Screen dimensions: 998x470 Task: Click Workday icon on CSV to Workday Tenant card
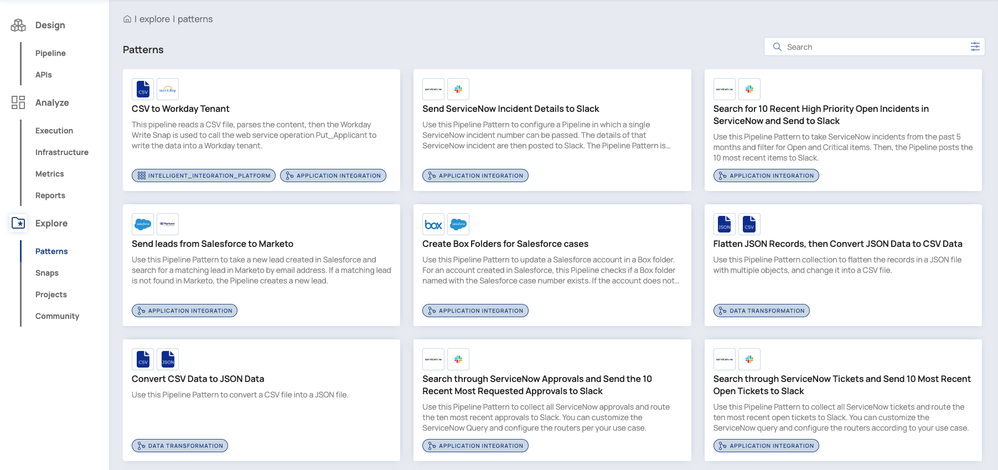[x=168, y=90]
